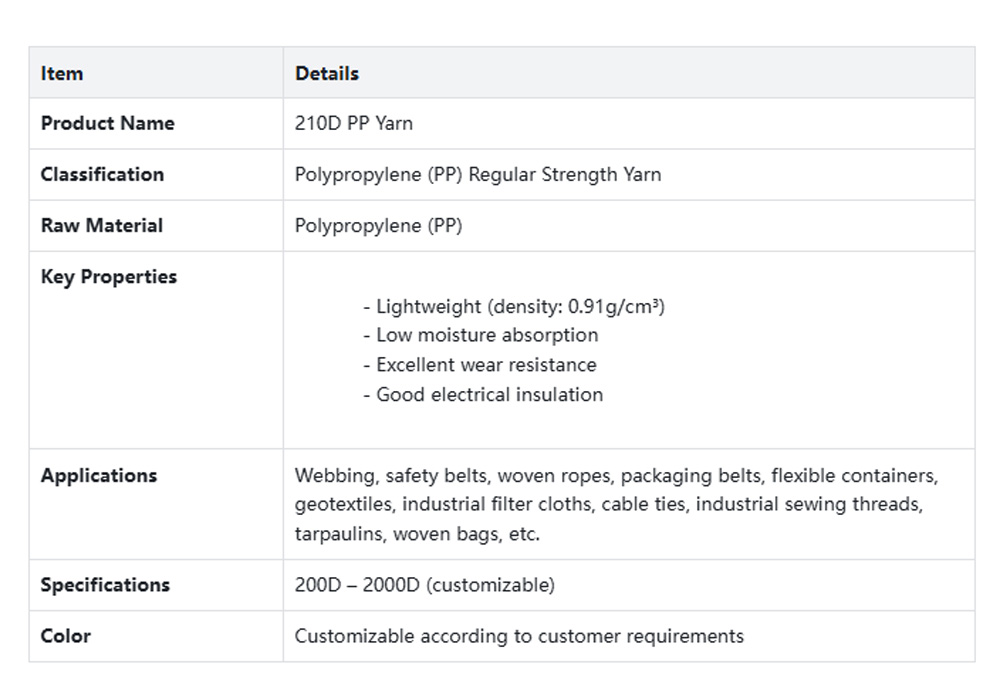
Task: Click the Raw Material value "Polypropylene (PP)"
Action: pyautogui.click(x=379, y=225)
